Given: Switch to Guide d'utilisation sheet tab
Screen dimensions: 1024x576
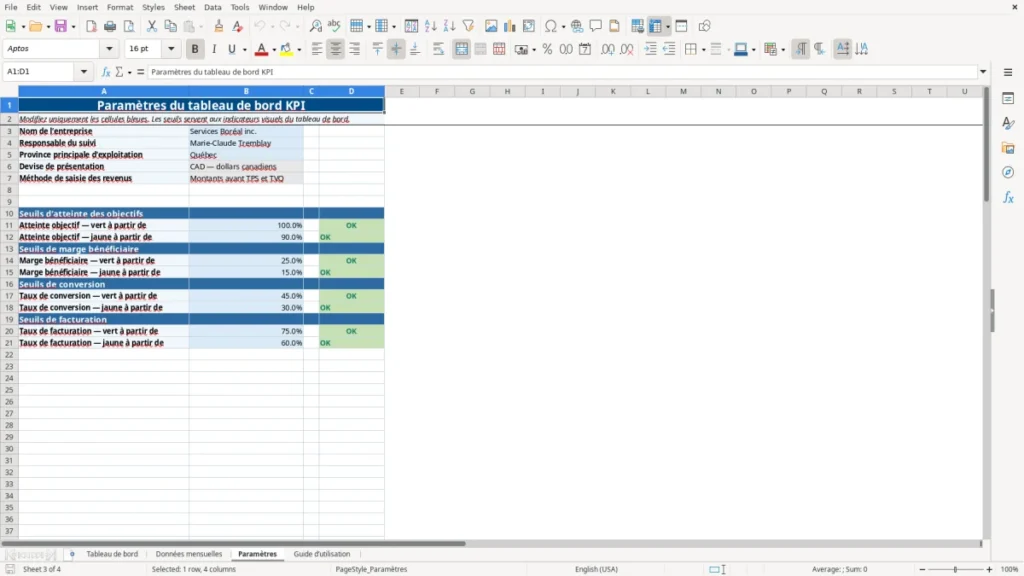Looking at the screenshot, I should [x=321, y=554].
